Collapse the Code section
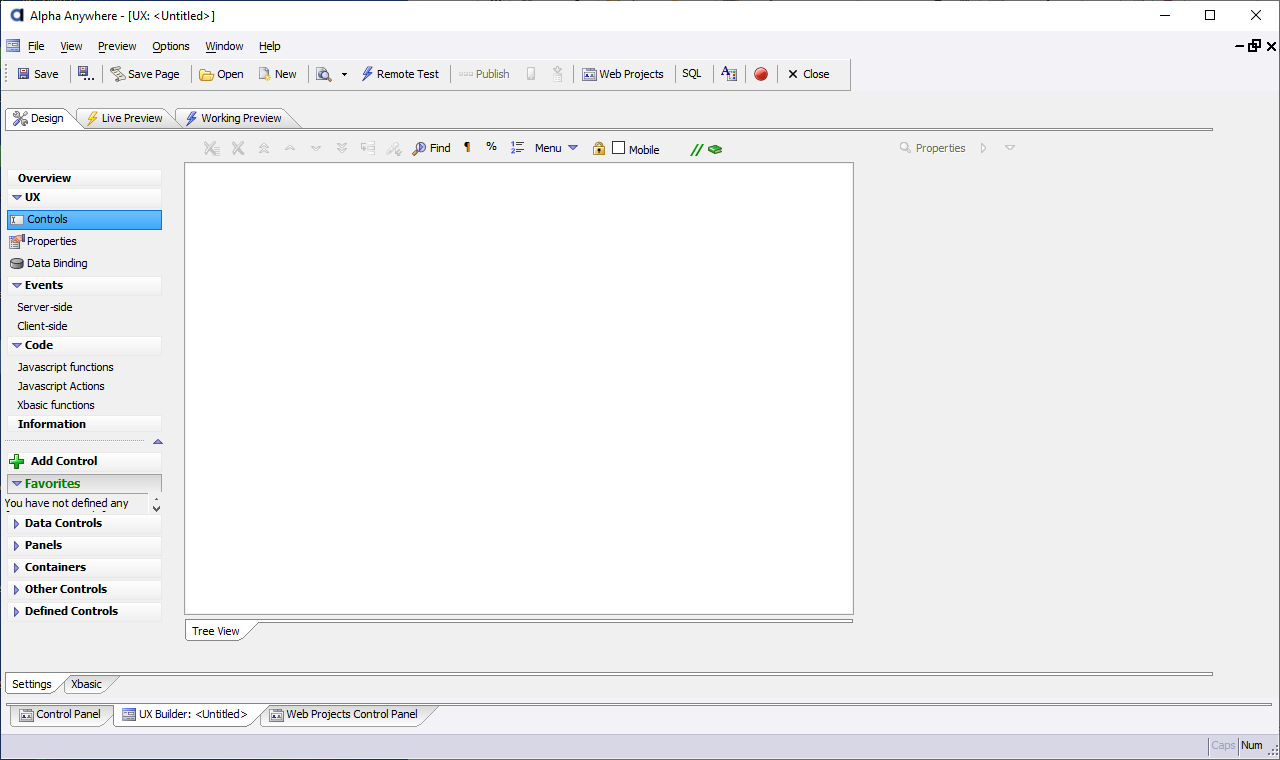 17,346
